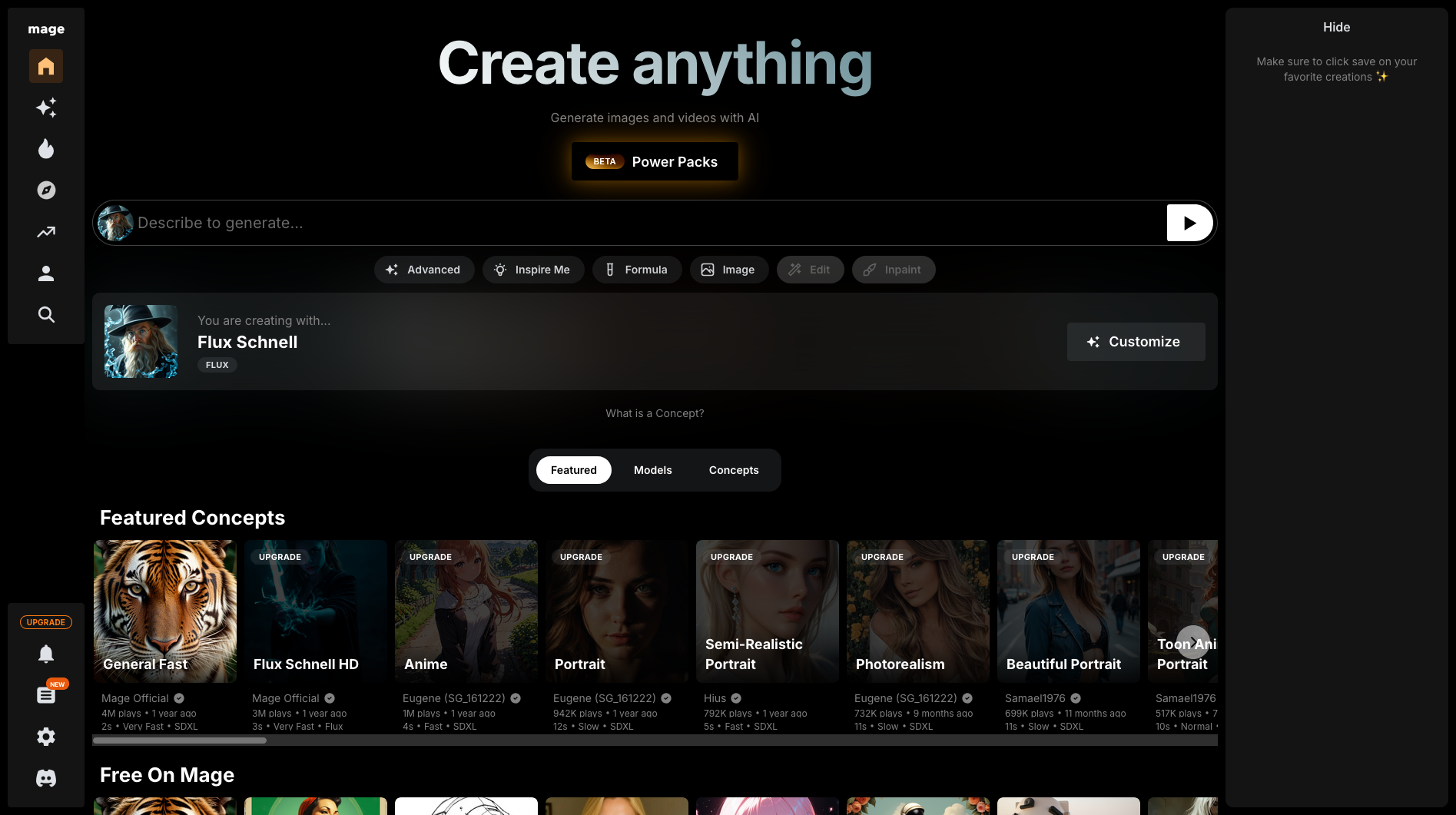
Task: Click Hius author name
Action: tap(715, 698)
